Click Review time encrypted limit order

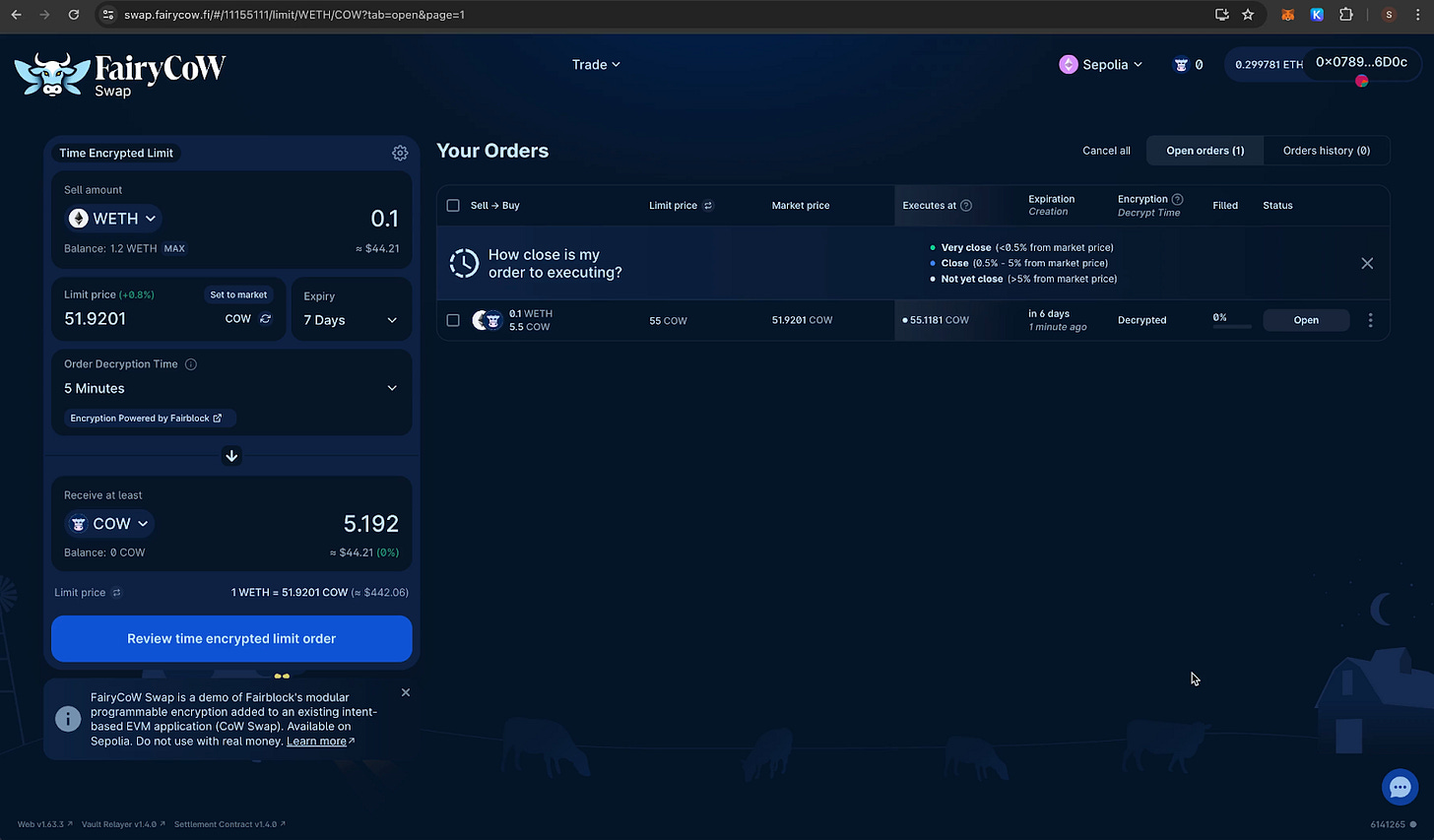point(231,639)
